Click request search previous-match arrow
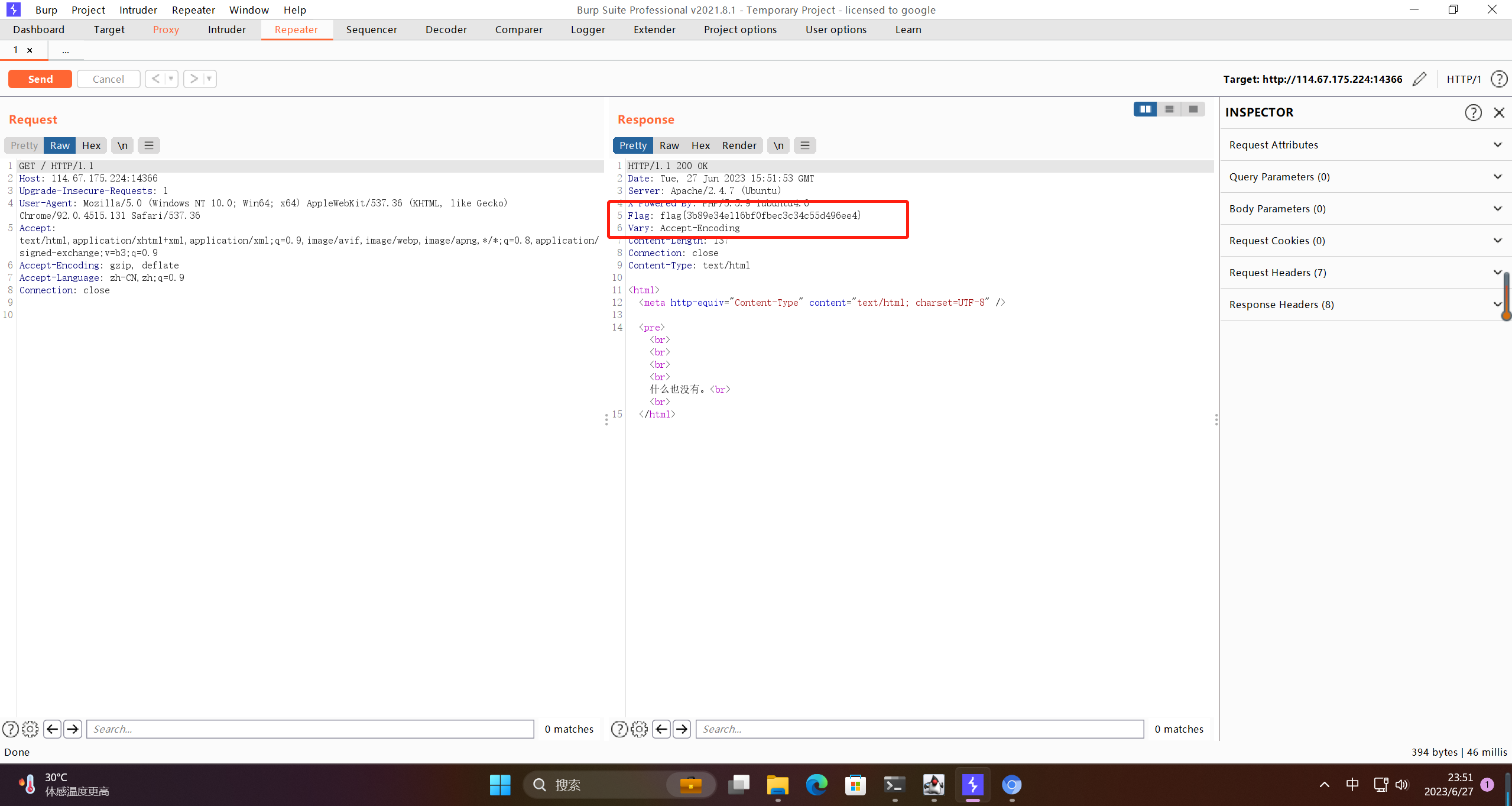The image size is (1512, 806). click(52, 729)
